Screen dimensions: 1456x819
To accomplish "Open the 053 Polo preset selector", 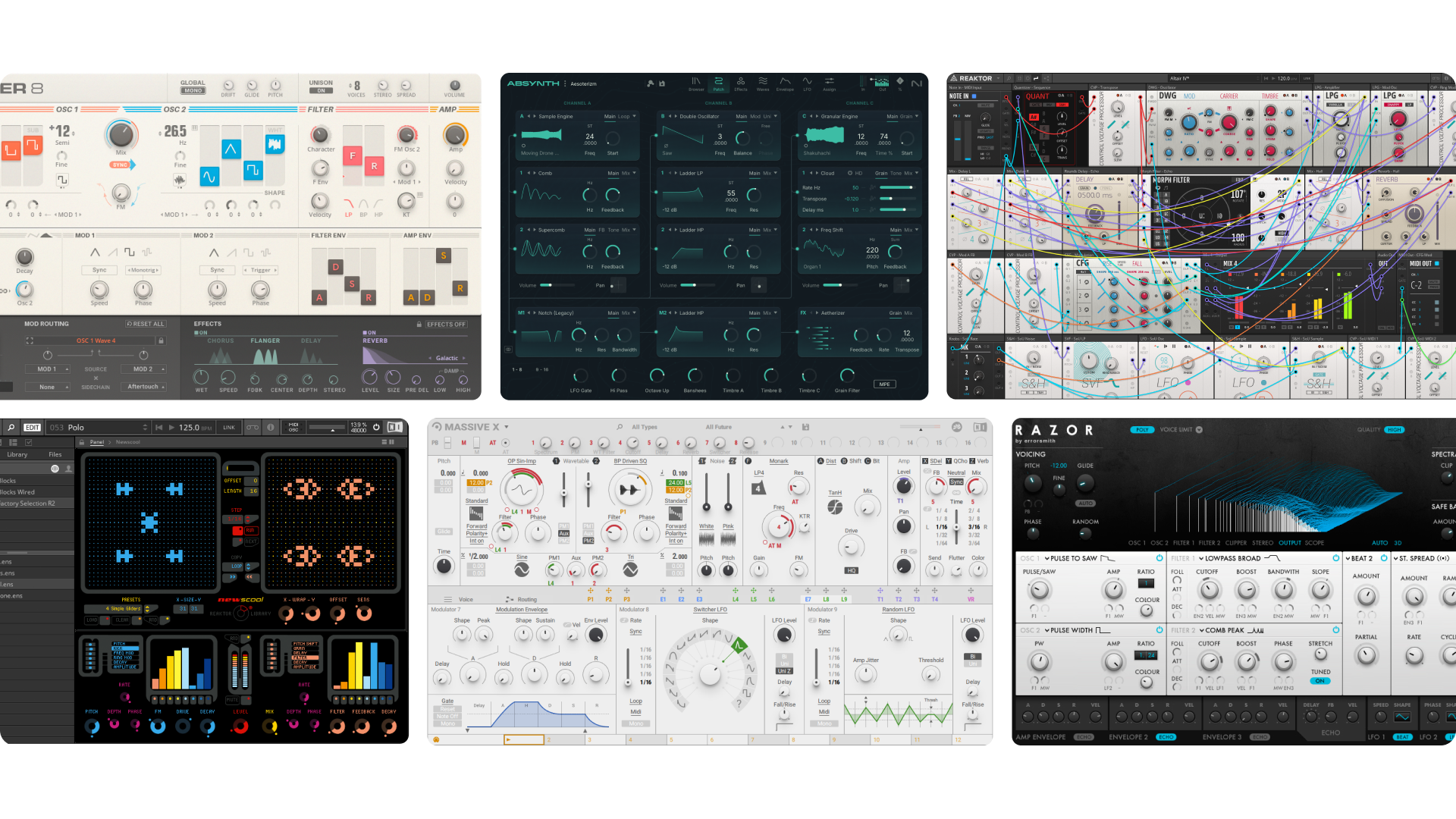I will tap(99, 428).
